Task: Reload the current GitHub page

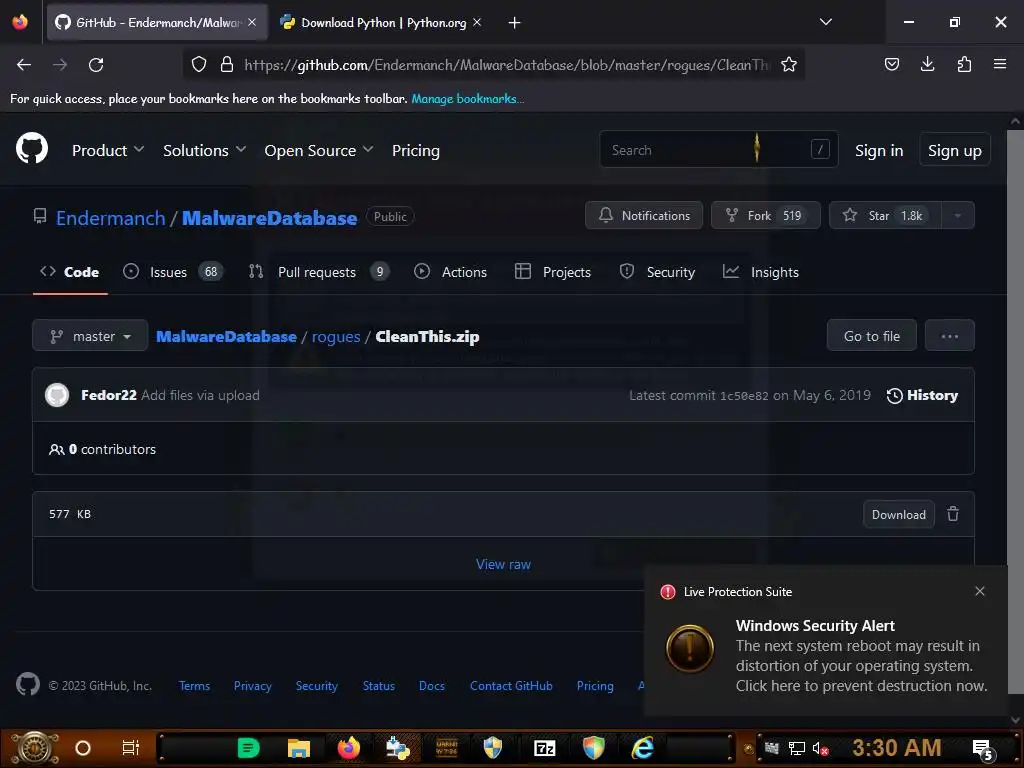Action: 96,65
